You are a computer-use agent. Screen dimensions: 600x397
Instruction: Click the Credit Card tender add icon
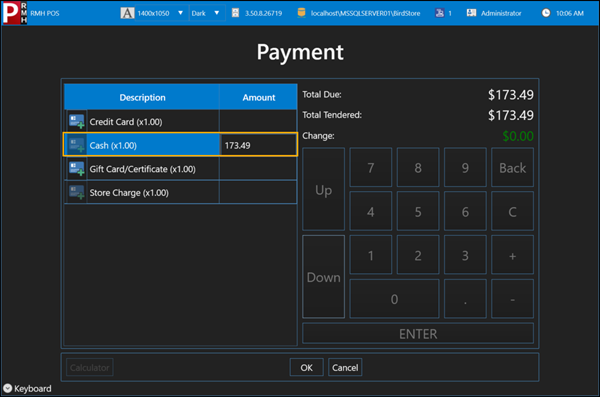[x=76, y=121]
